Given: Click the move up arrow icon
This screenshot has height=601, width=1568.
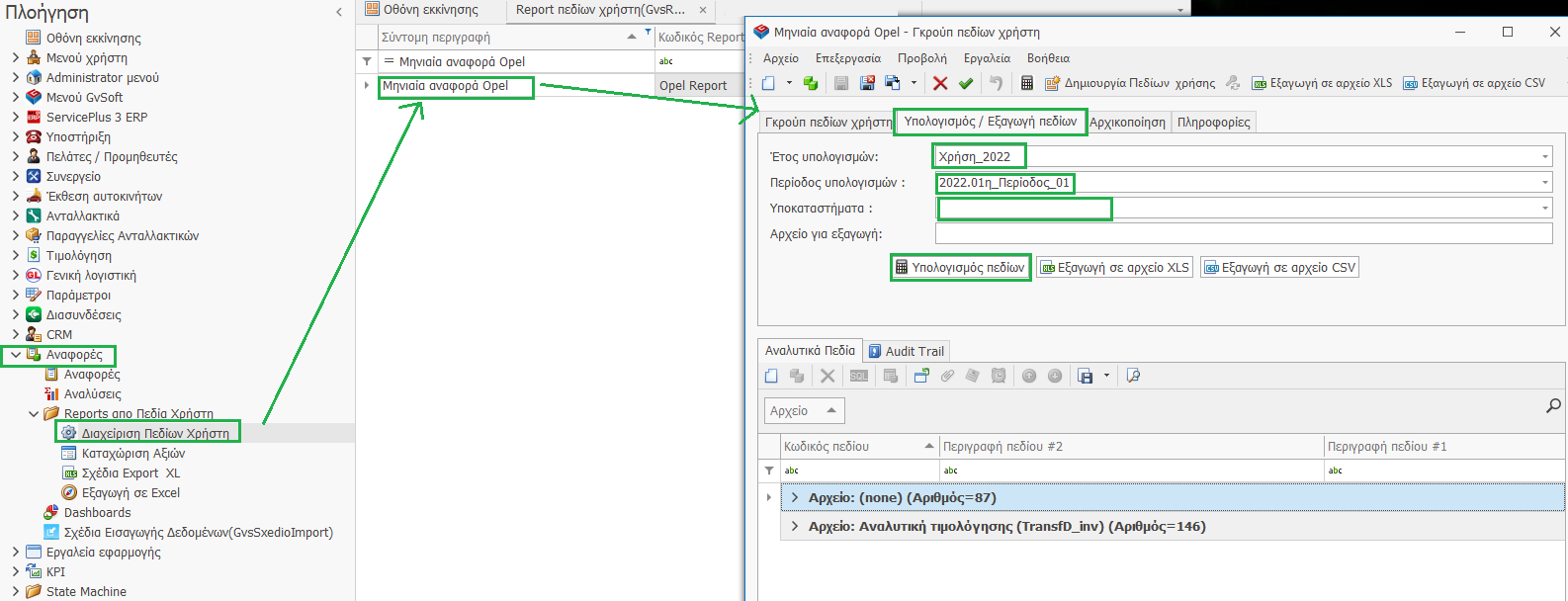Looking at the screenshot, I should click(1029, 376).
